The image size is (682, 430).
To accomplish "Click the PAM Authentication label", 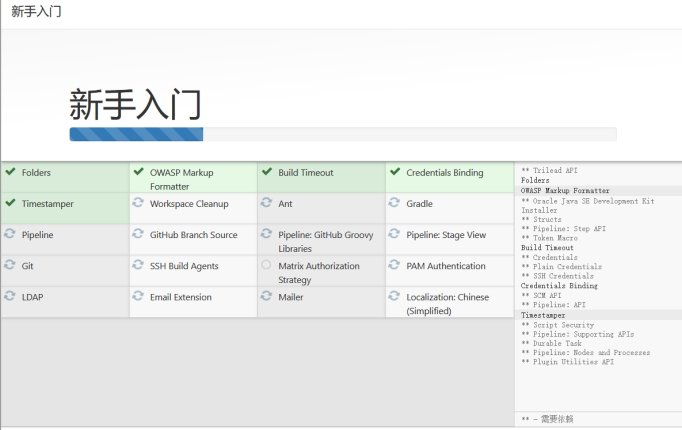I will click(446, 266).
